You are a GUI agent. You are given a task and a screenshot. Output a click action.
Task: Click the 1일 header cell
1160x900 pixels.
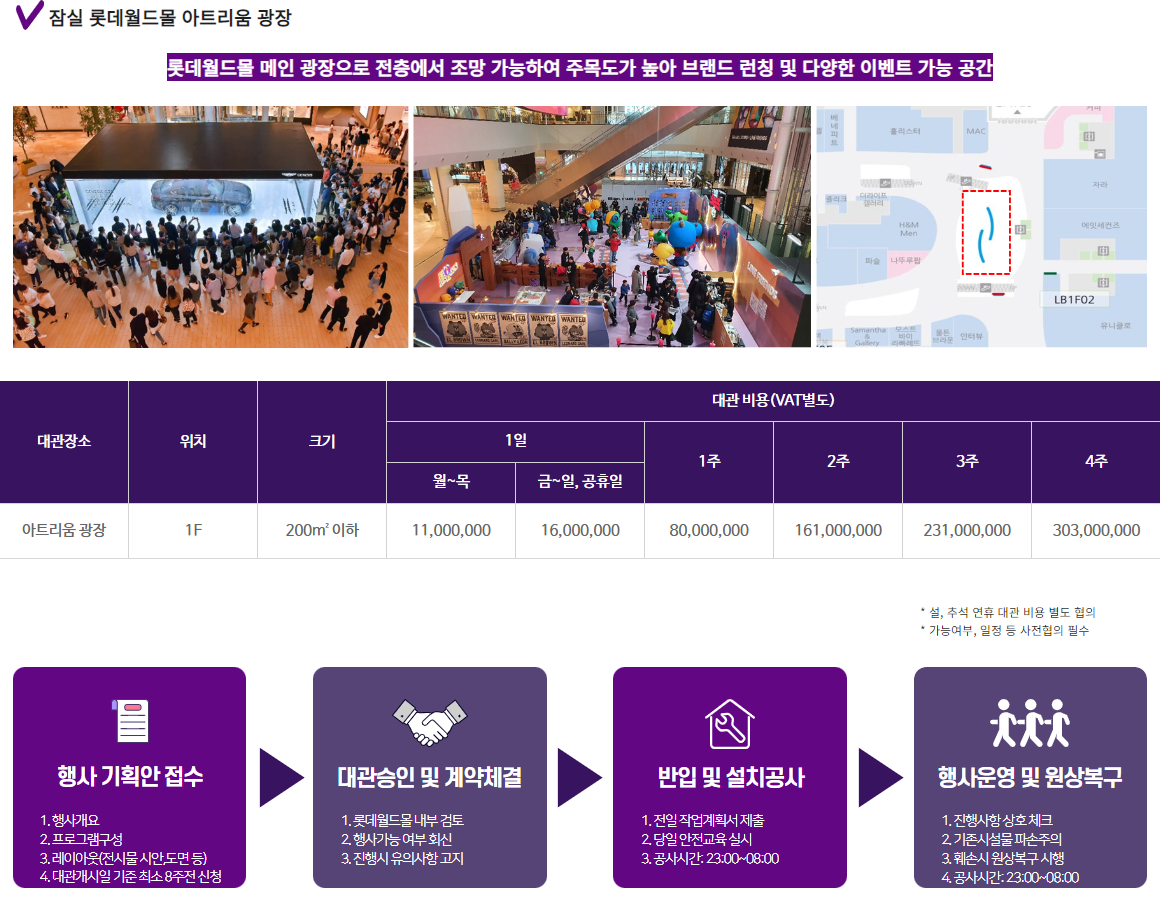(516, 441)
